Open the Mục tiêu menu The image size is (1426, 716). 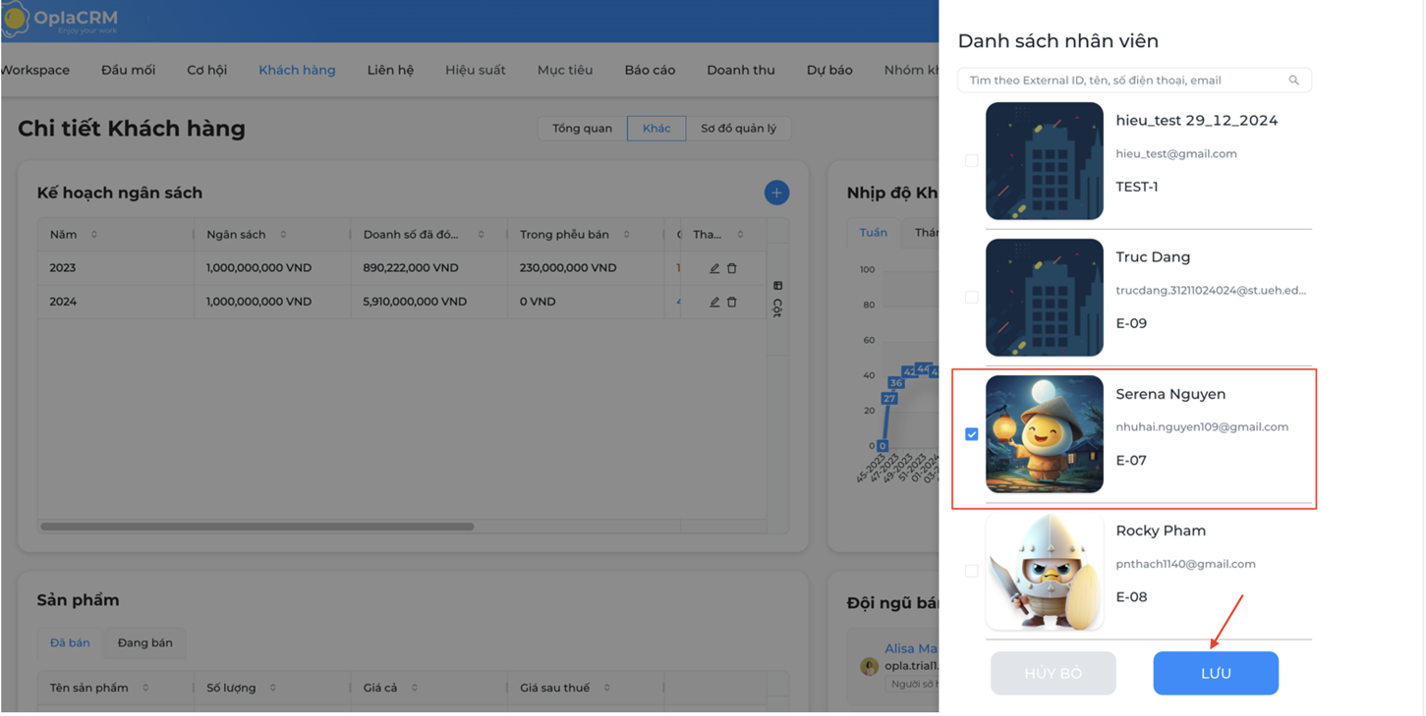click(565, 70)
